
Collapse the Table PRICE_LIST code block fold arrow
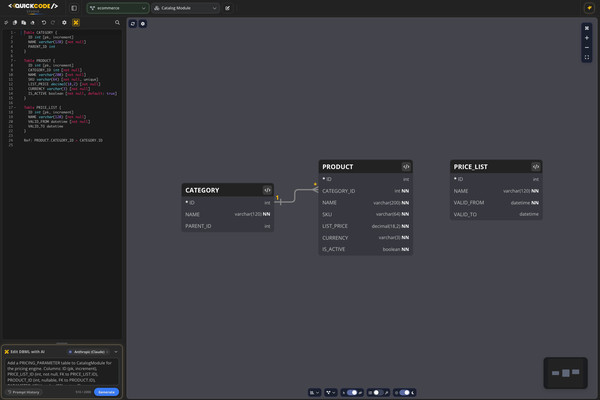[x=15, y=108]
